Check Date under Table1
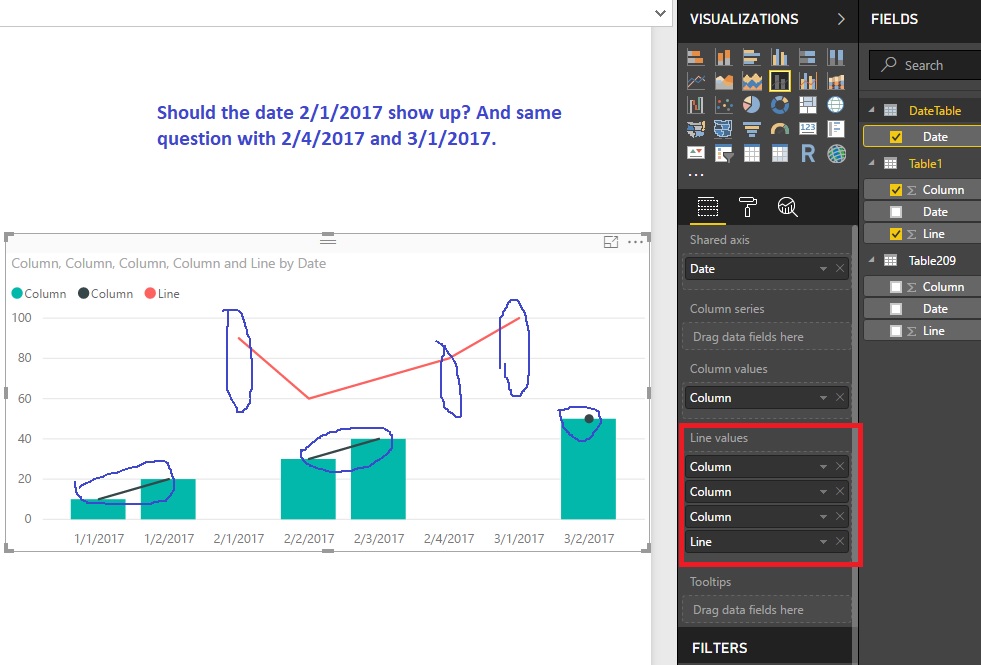The image size is (981, 665). click(x=896, y=211)
